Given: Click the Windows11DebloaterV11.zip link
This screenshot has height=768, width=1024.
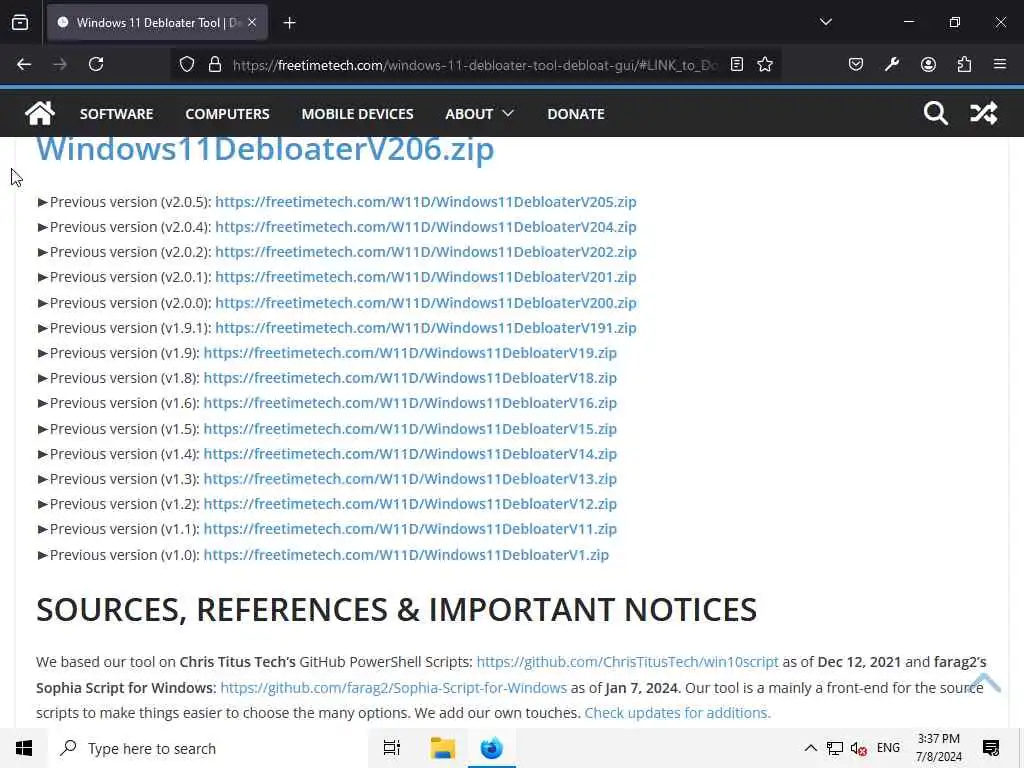Looking at the screenshot, I should pyautogui.click(x=410, y=529).
